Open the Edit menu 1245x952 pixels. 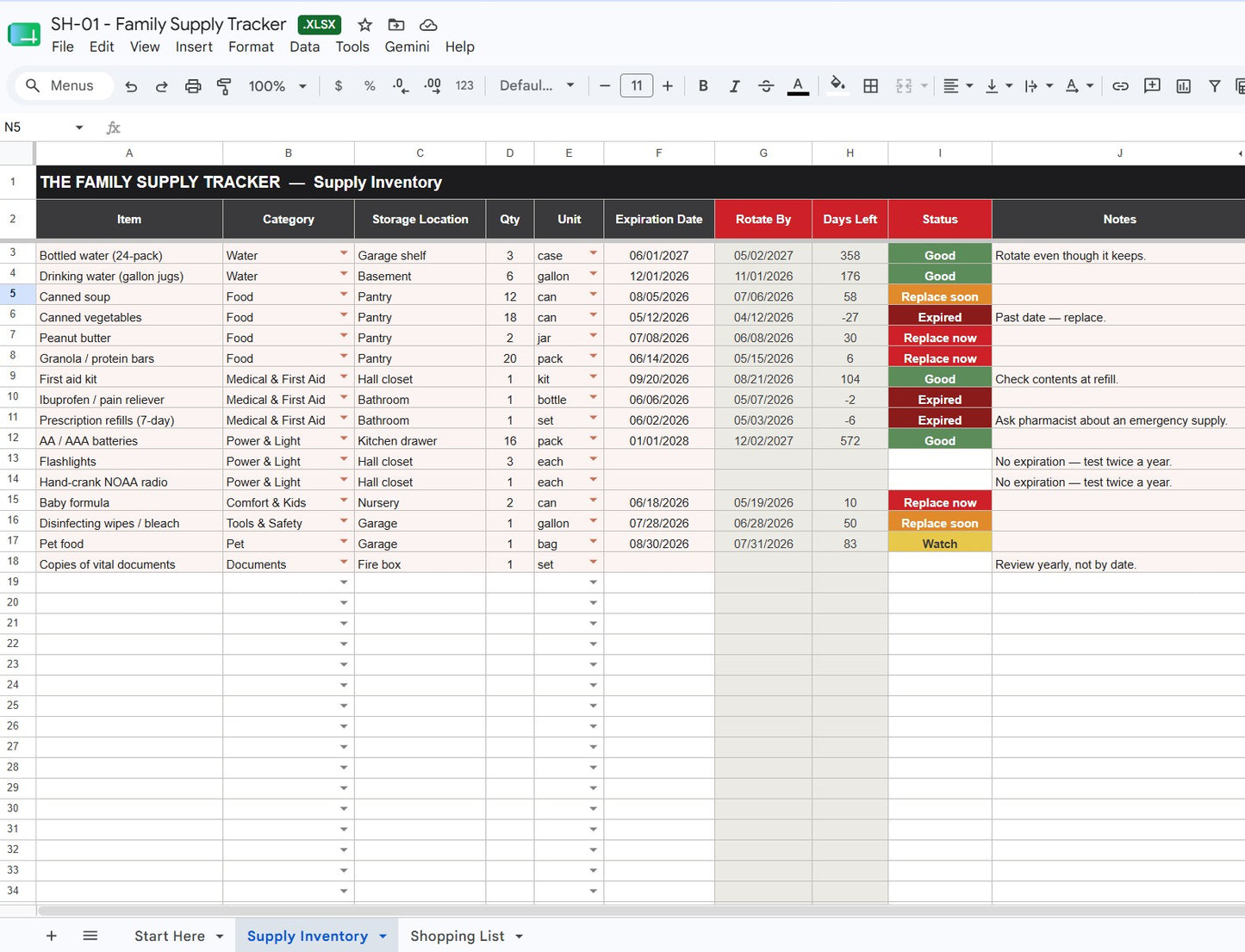pos(102,47)
